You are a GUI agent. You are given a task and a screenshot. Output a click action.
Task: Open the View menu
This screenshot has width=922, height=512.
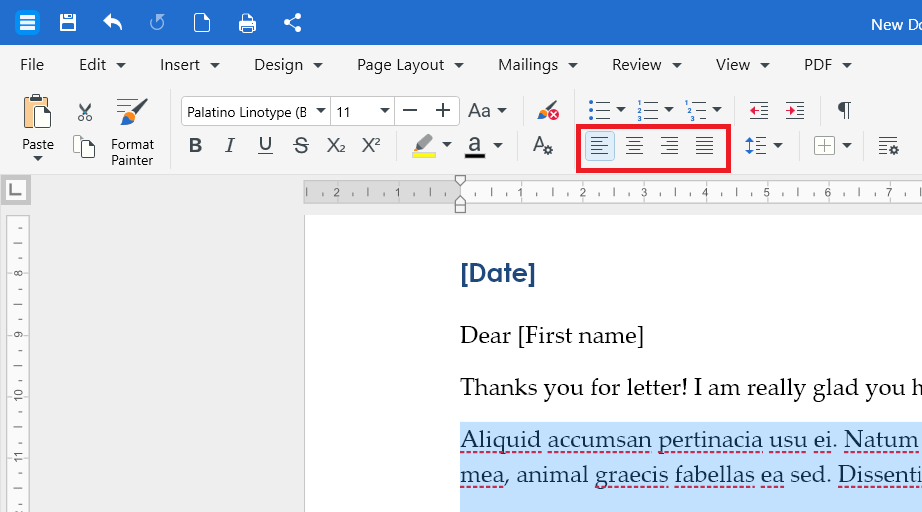point(742,65)
